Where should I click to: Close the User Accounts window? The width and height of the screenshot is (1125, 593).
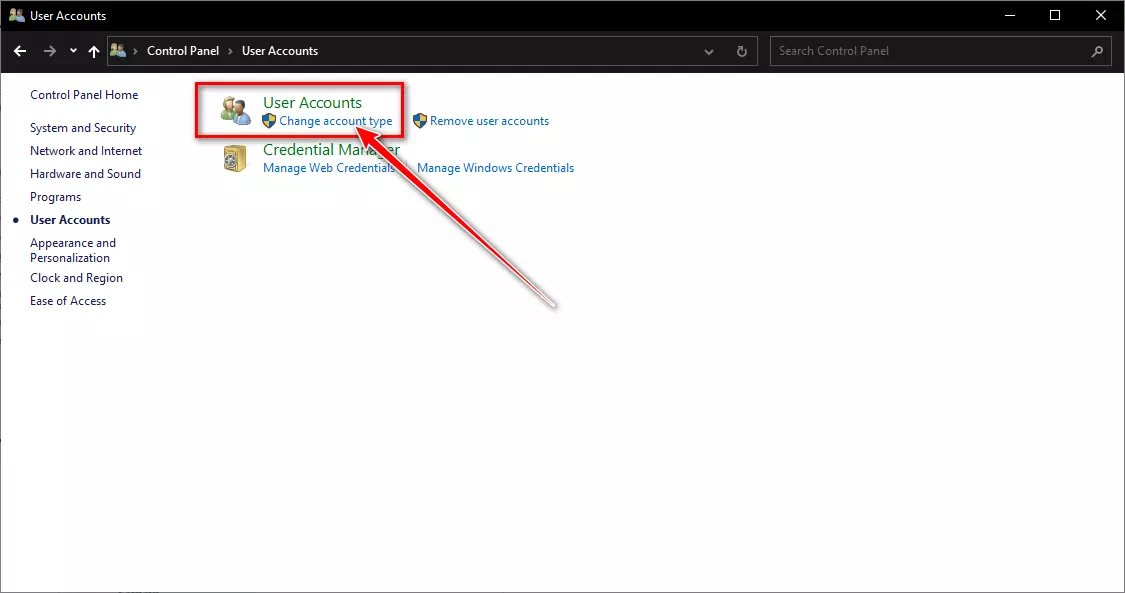point(1101,15)
